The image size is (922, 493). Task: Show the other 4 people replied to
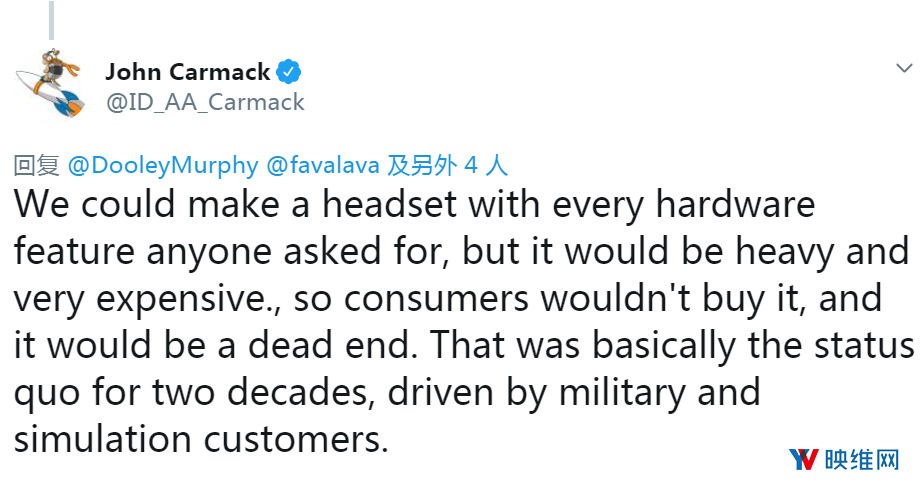(447, 165)
